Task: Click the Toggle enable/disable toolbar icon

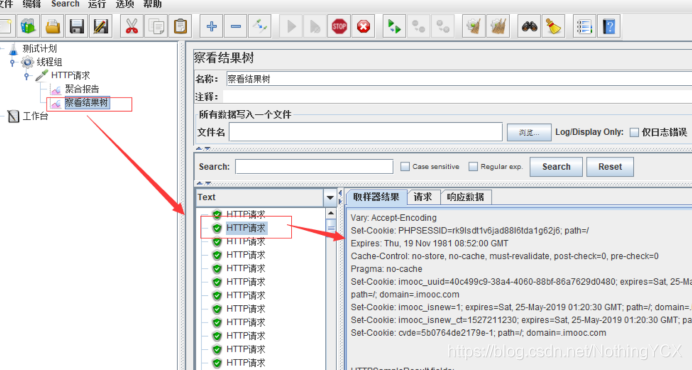Action: pos(260,26)
